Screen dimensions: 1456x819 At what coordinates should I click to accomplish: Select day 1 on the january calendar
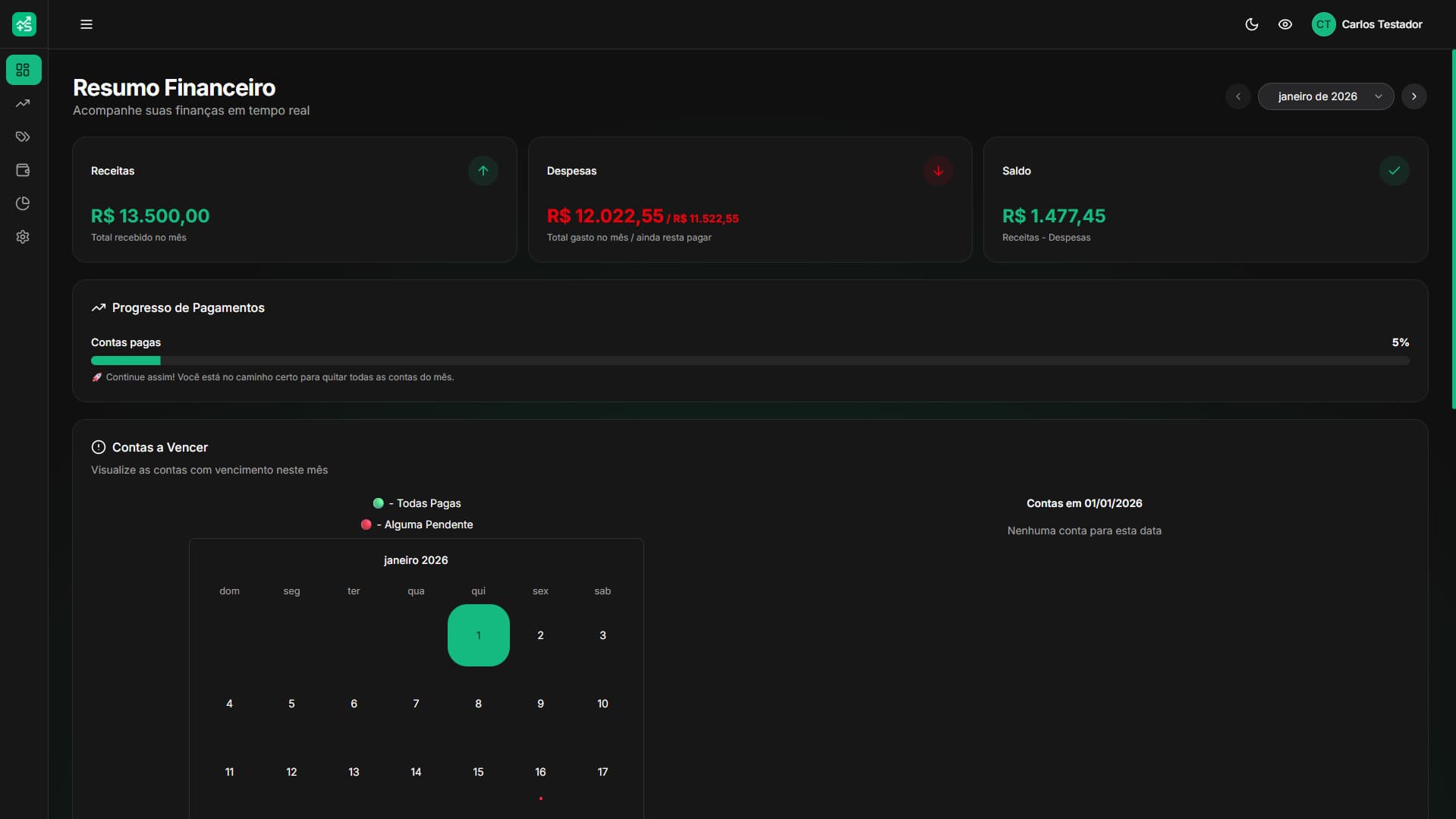478,635
